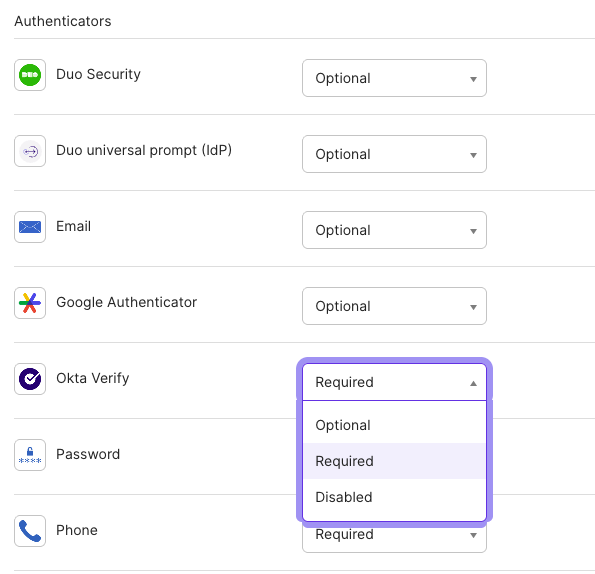
Task: Choose the highlighted Required option in list
Action: coord(394,461)
